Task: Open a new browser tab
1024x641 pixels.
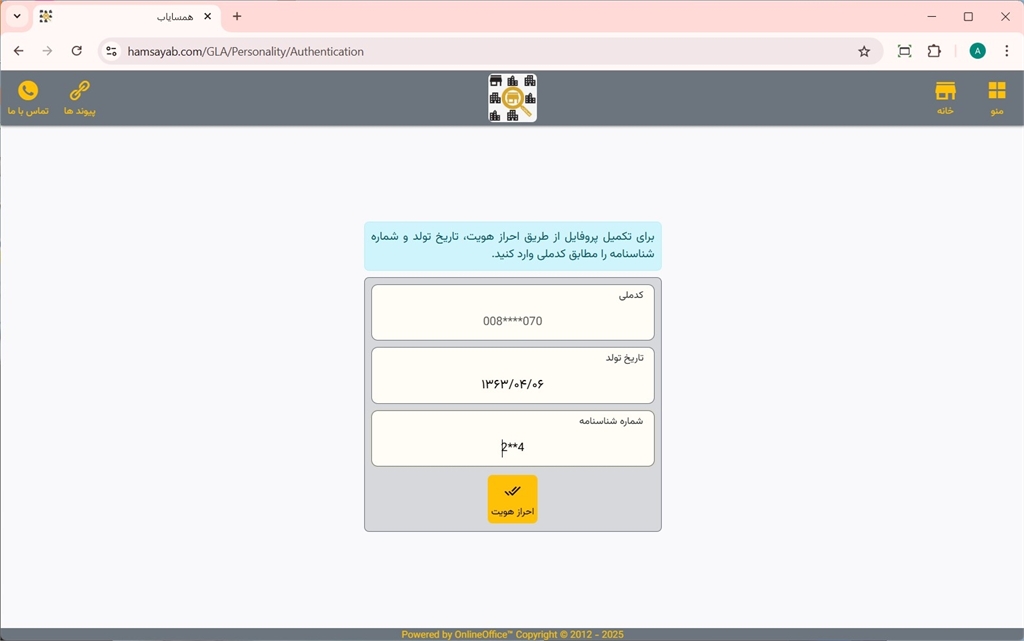Action: click(237, 17)
